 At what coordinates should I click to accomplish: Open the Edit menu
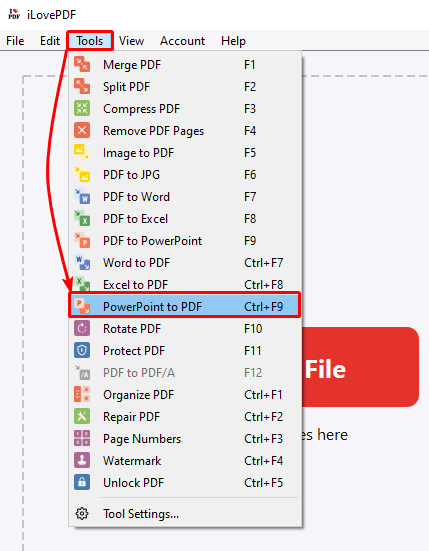tap(50, 41)
